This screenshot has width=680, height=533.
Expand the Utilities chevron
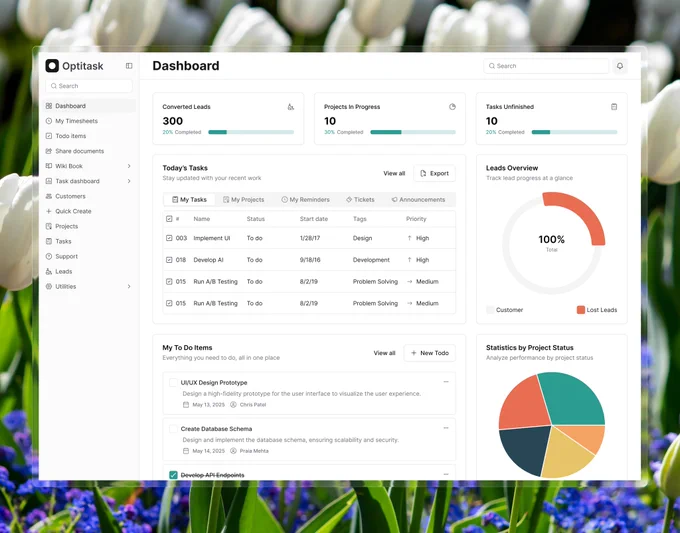pyautogui.click(x=129, y=286)
